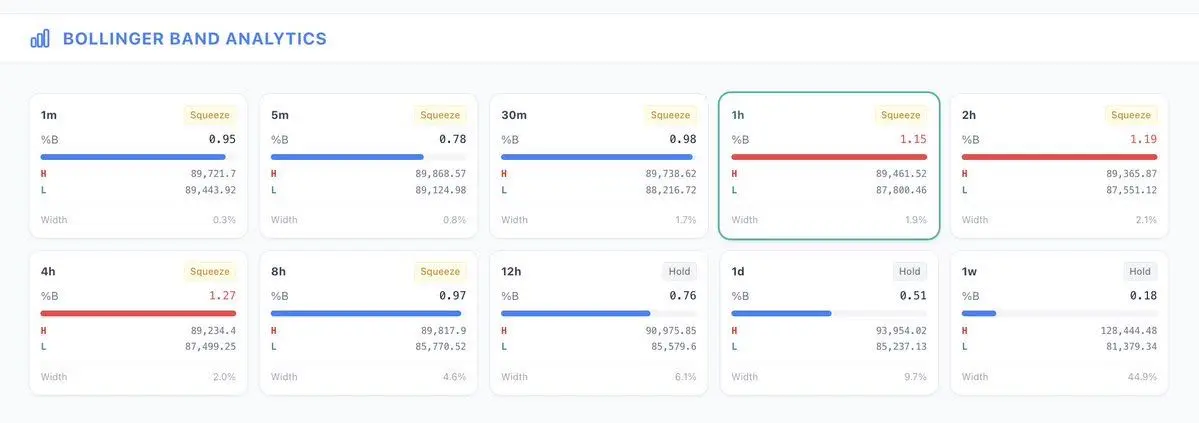Click the Squeeze badge on 1h card

pyautogui.click(x=901, y=116)
